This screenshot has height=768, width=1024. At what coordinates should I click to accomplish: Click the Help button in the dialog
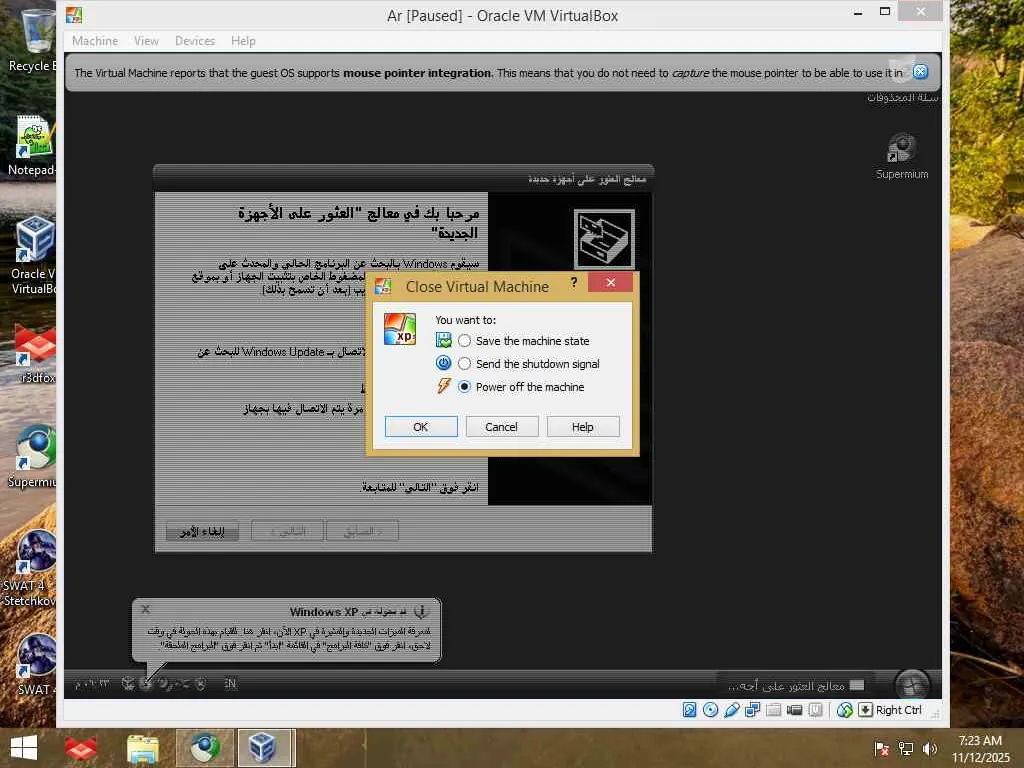[583, 426]
